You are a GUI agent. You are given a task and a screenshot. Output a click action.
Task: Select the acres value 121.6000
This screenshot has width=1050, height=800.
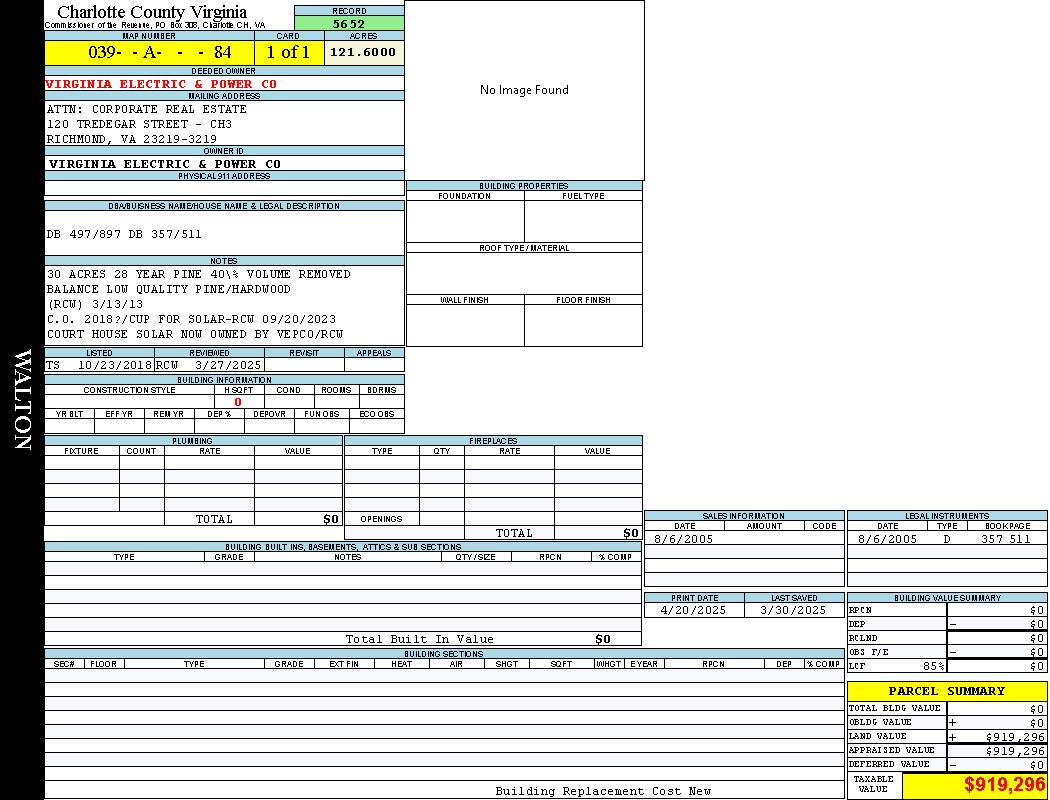(x=363, y=52)
